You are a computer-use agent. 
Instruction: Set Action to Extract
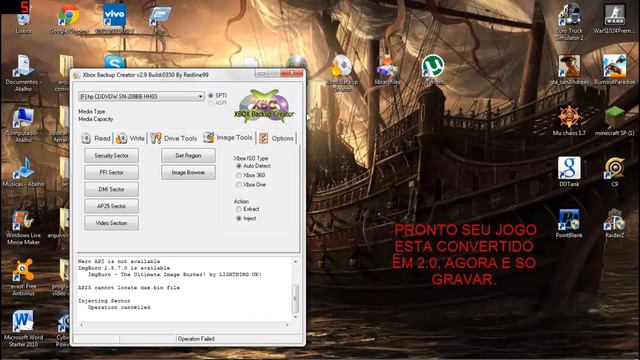(x=239, y=209)
